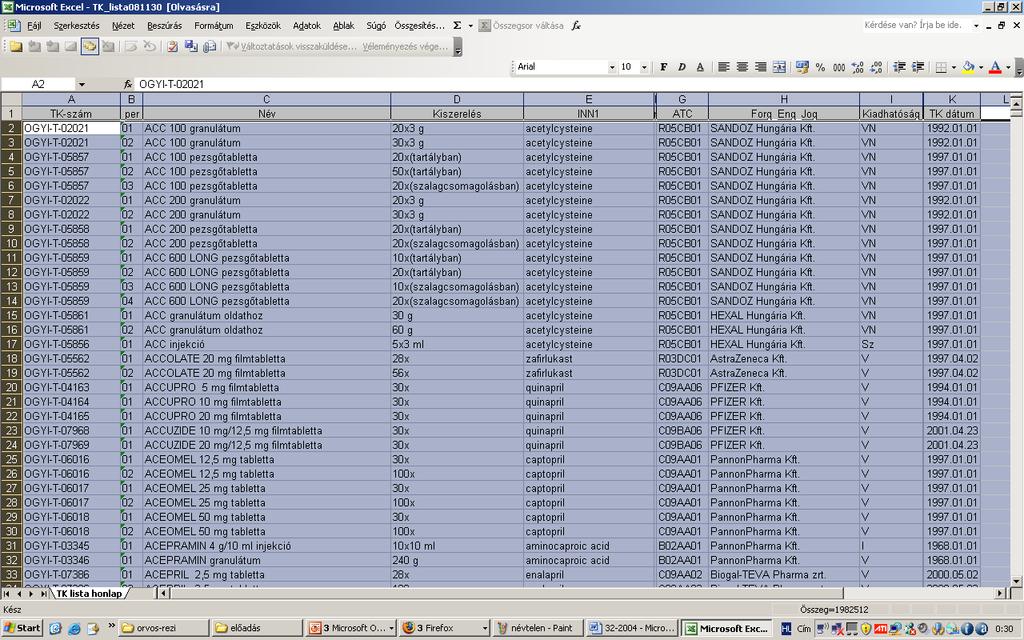Toggle bold formatting (F) button
Screen dimensions: 1024x640
click(x=664, y=67)
